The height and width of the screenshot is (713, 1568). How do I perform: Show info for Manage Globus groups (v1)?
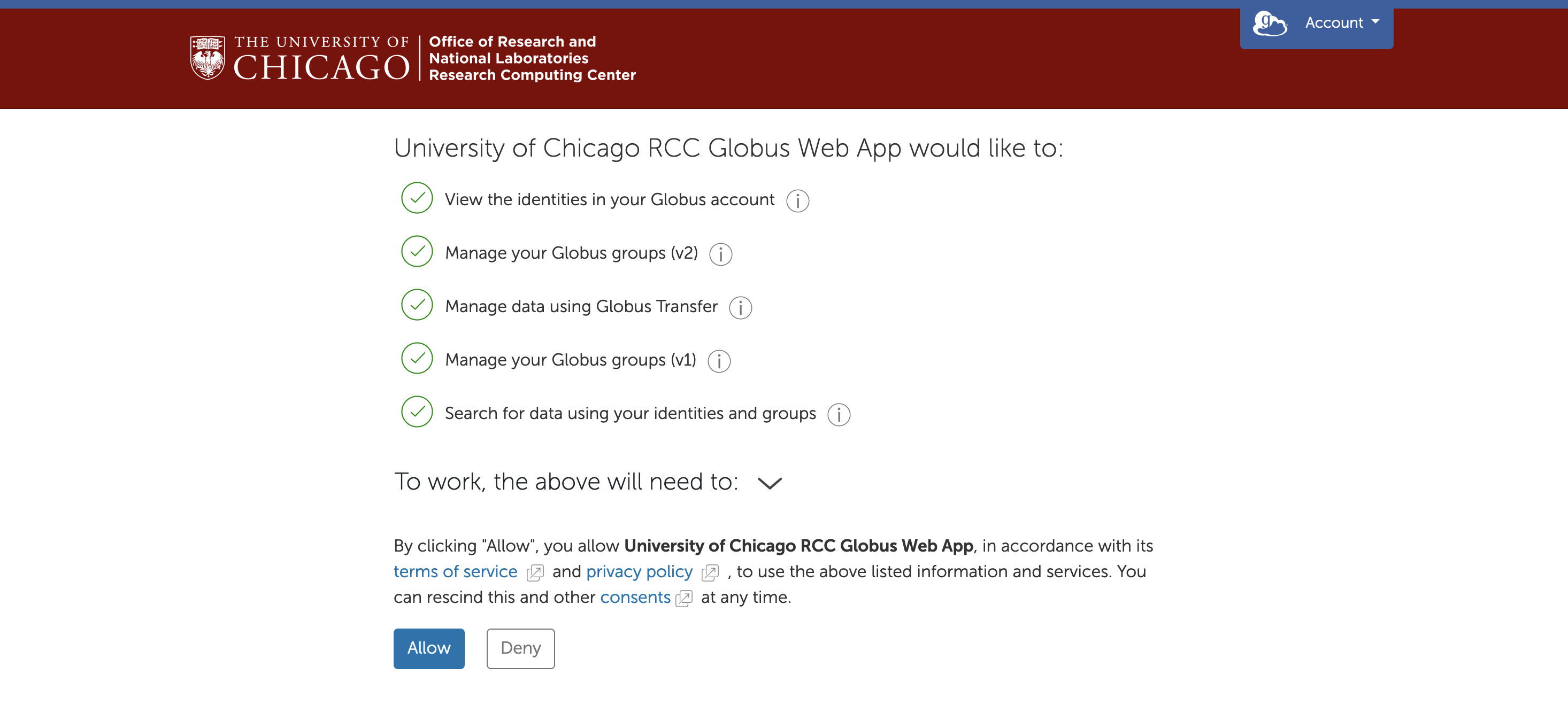point(719,361)
